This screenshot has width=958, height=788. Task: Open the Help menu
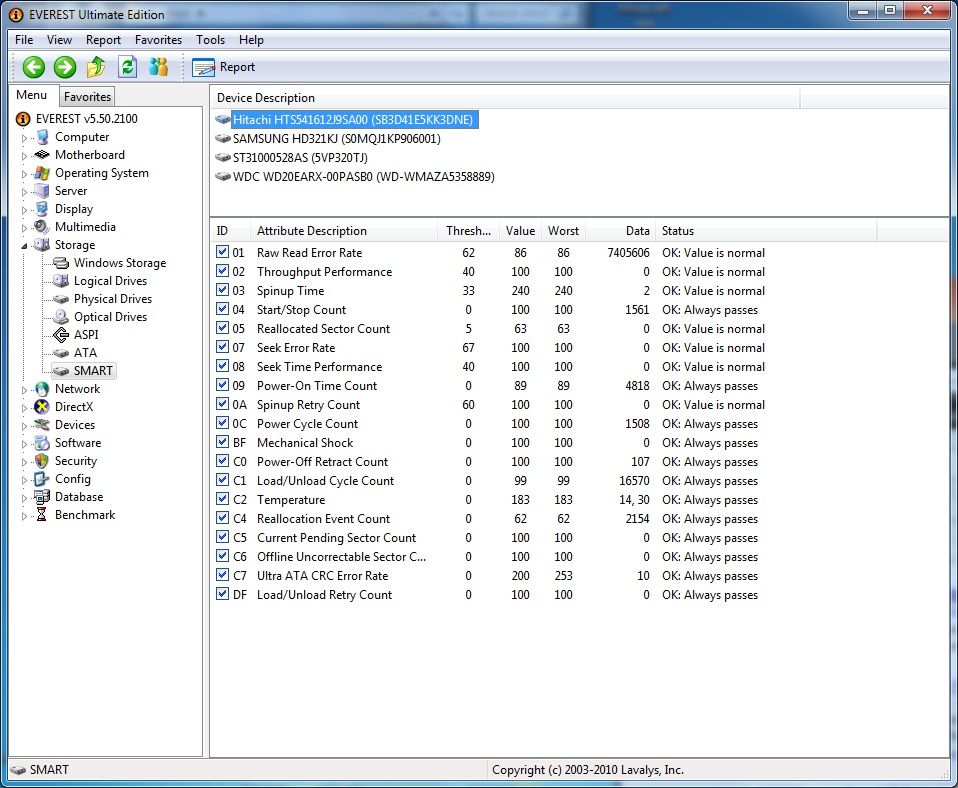pyautogui.click(x=251, y=40)
